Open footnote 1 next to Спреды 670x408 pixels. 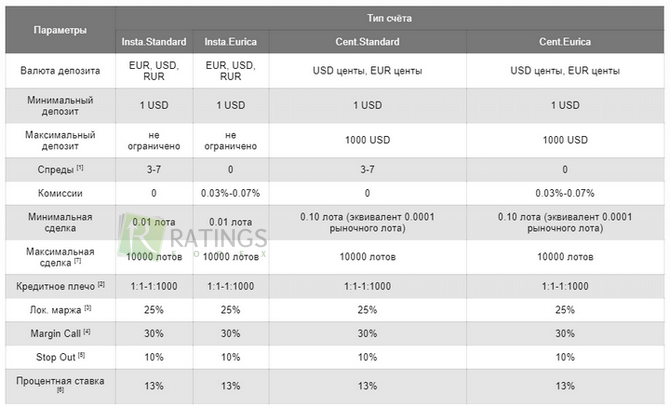(80, 167)
